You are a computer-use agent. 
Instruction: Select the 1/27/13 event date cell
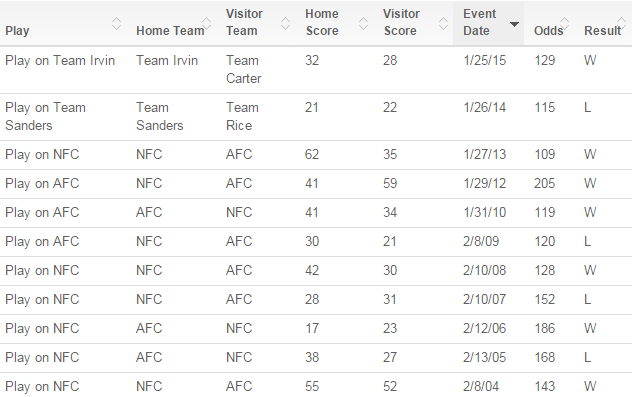point(484,154)
